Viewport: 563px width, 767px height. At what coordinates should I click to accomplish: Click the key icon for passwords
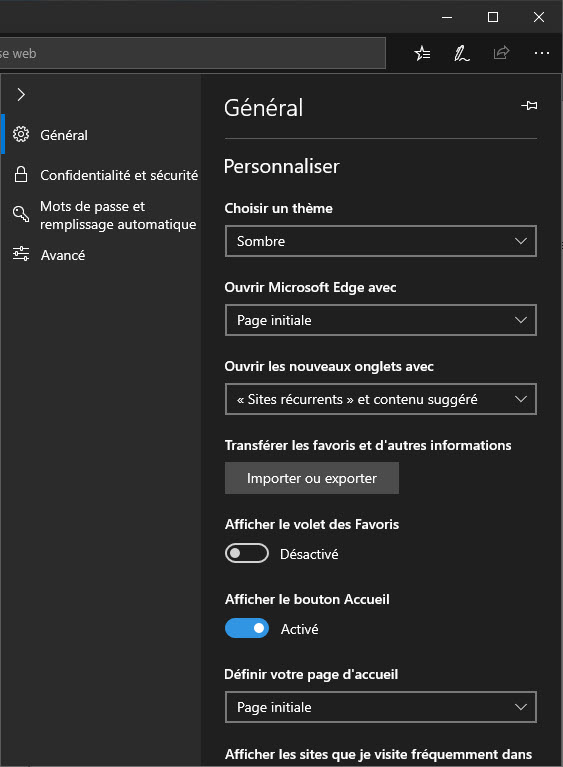click(21, 214)
